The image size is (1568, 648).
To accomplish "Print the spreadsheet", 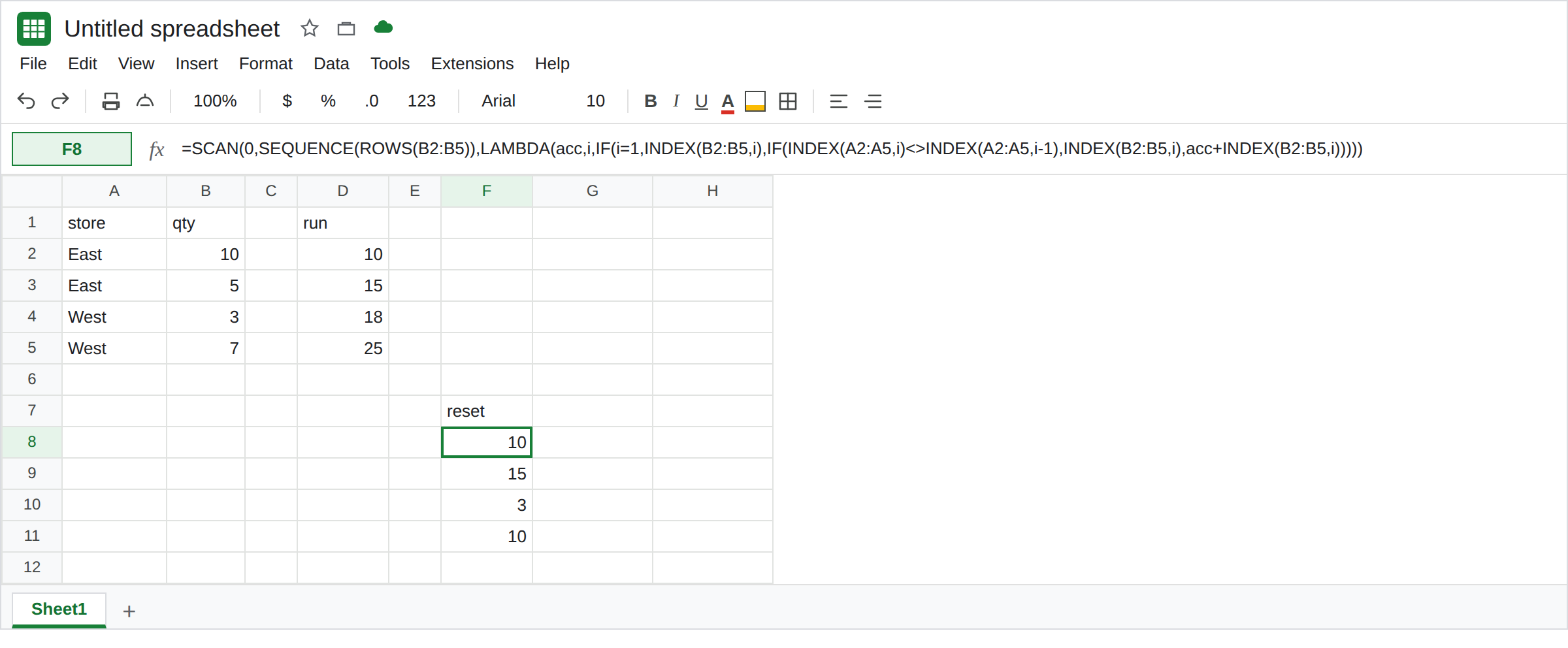I will pyautogui.click(x=111, y=101).
